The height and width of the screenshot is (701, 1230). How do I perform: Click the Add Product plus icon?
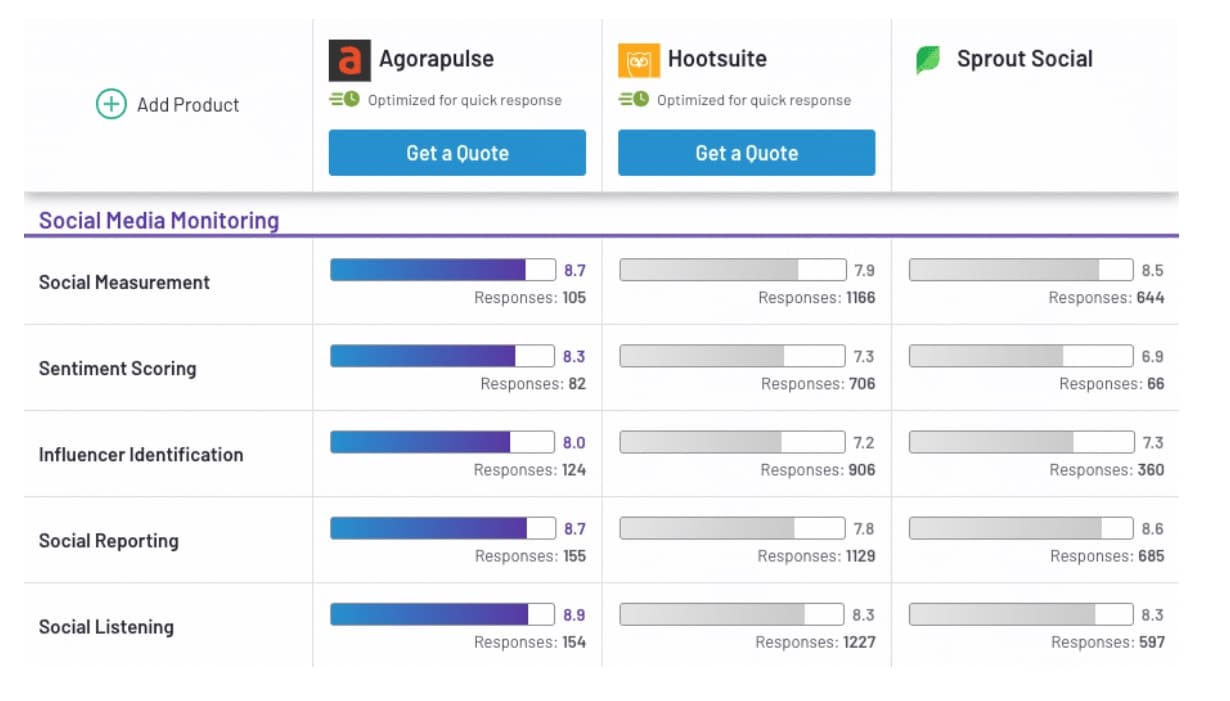coord(111,104)
